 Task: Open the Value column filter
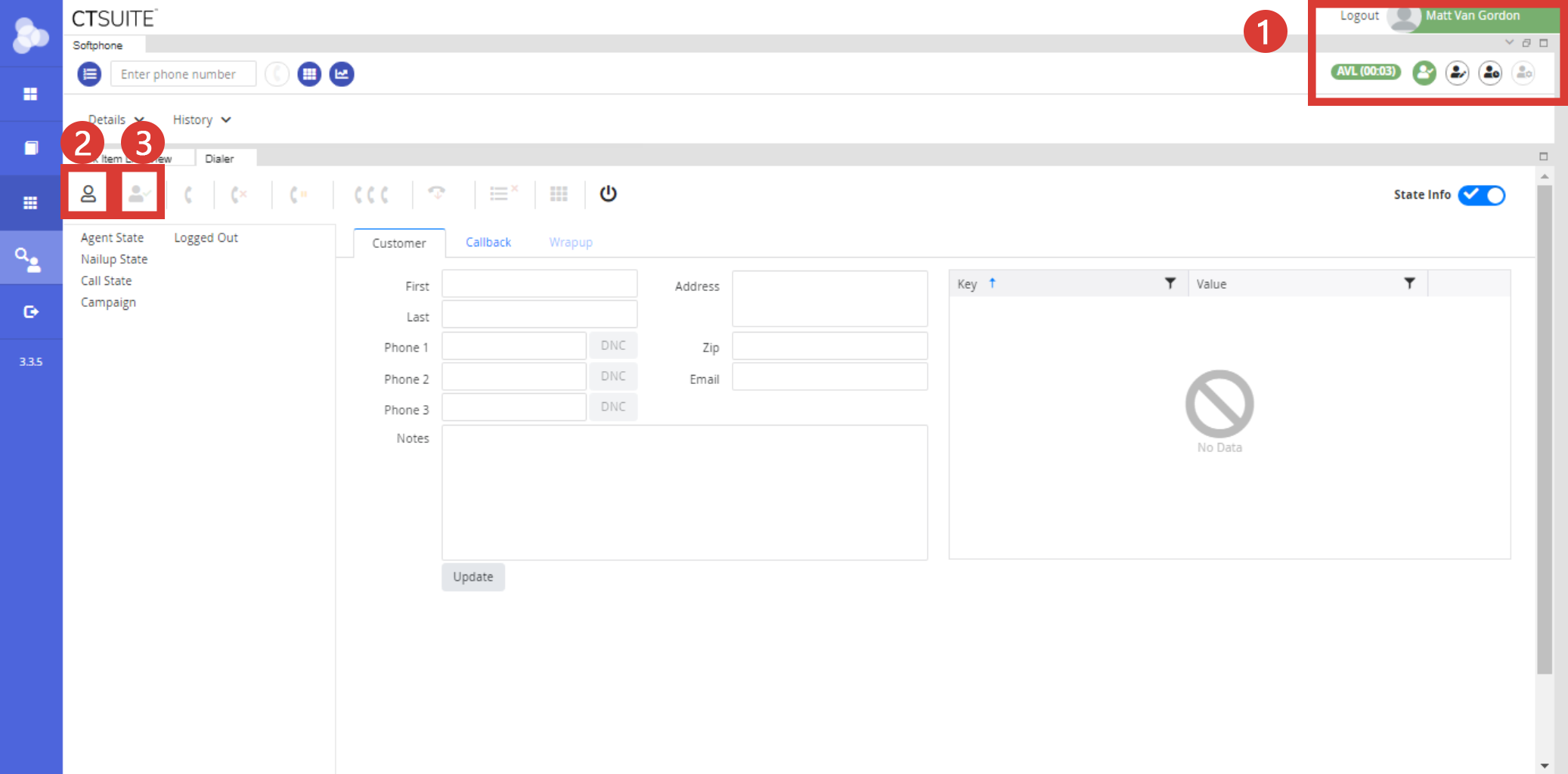(x=1409, y=283)
